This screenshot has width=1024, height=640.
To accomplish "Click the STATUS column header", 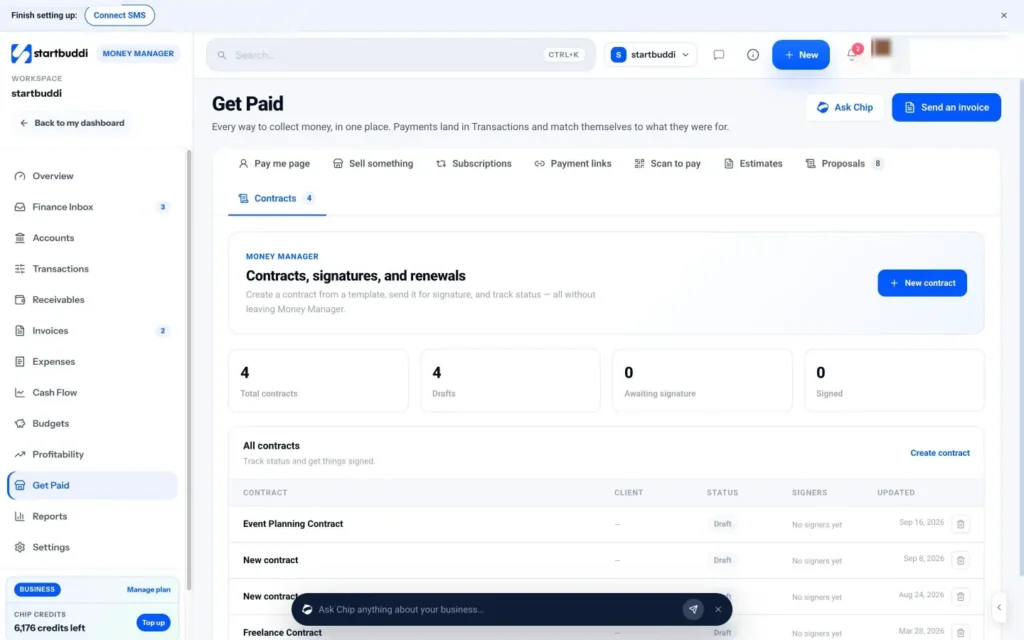I will click(722, 492).
